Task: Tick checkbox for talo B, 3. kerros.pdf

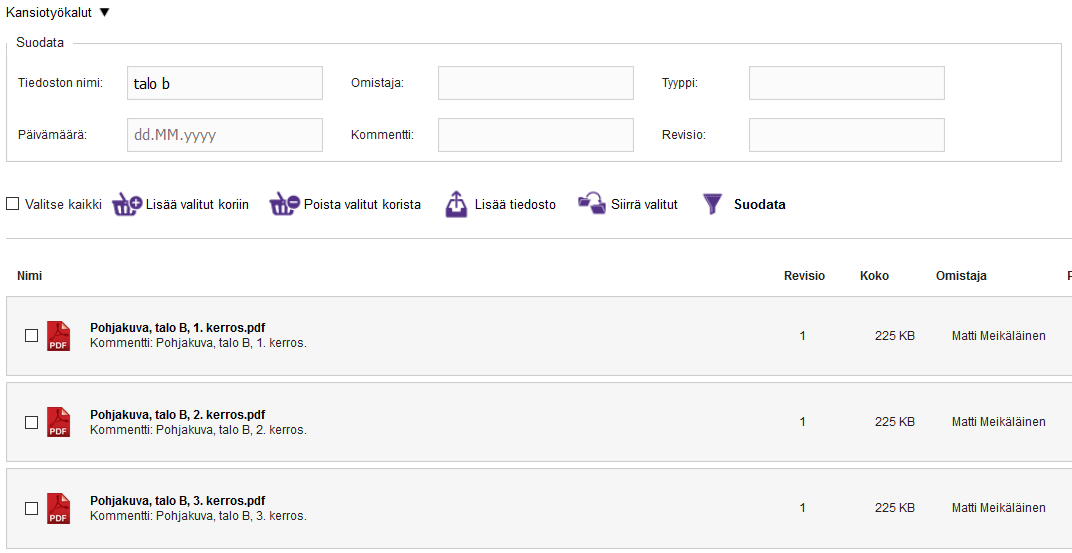Action: [31, 508]
